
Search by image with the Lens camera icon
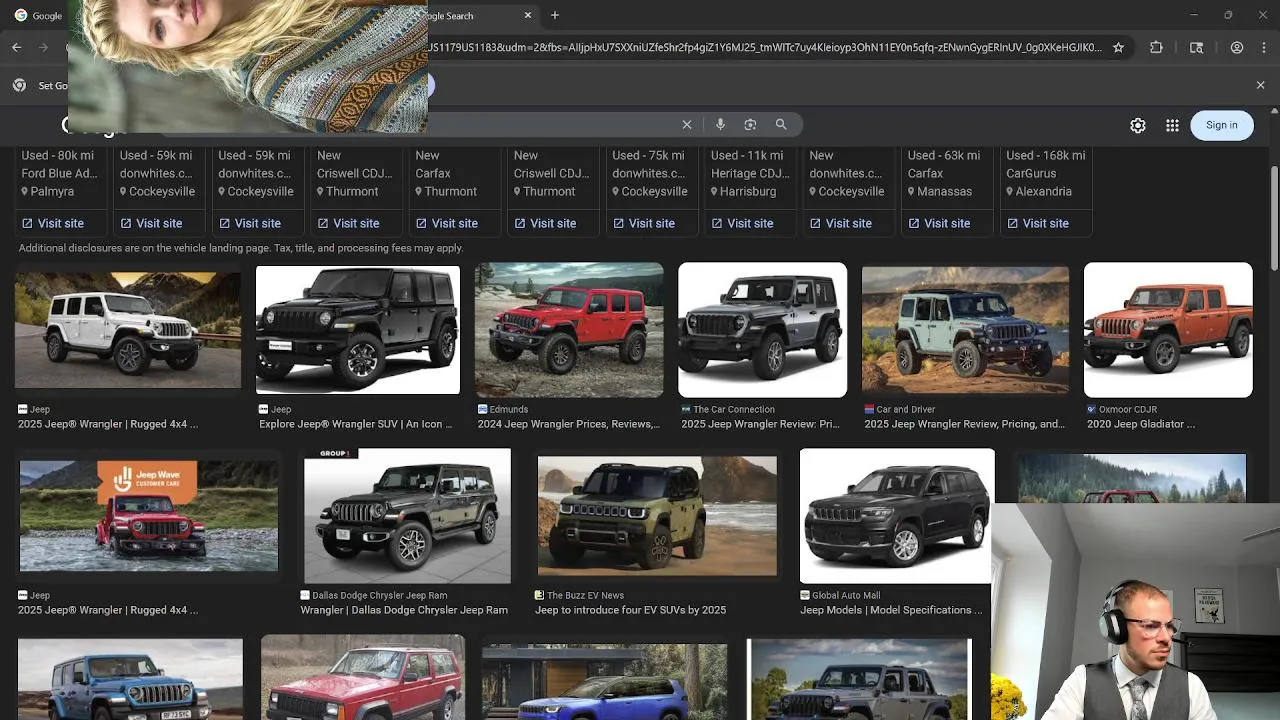[x=750, y=125]
